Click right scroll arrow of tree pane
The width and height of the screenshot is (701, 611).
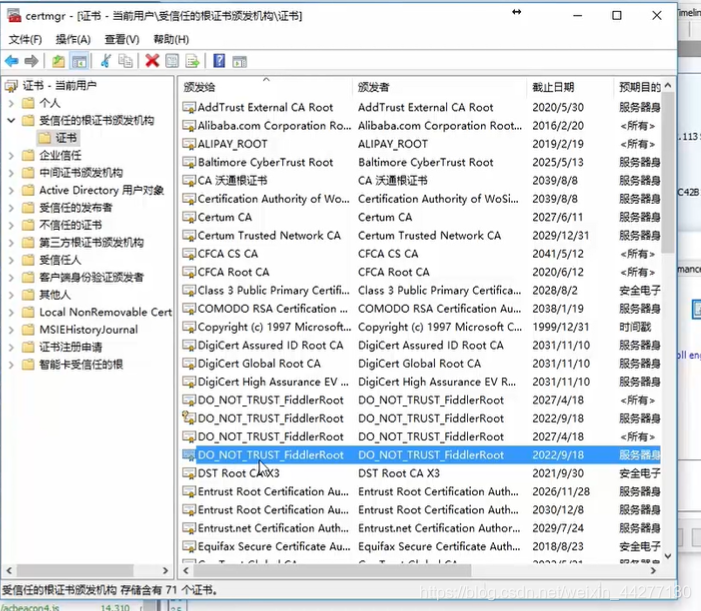(165, 571)
